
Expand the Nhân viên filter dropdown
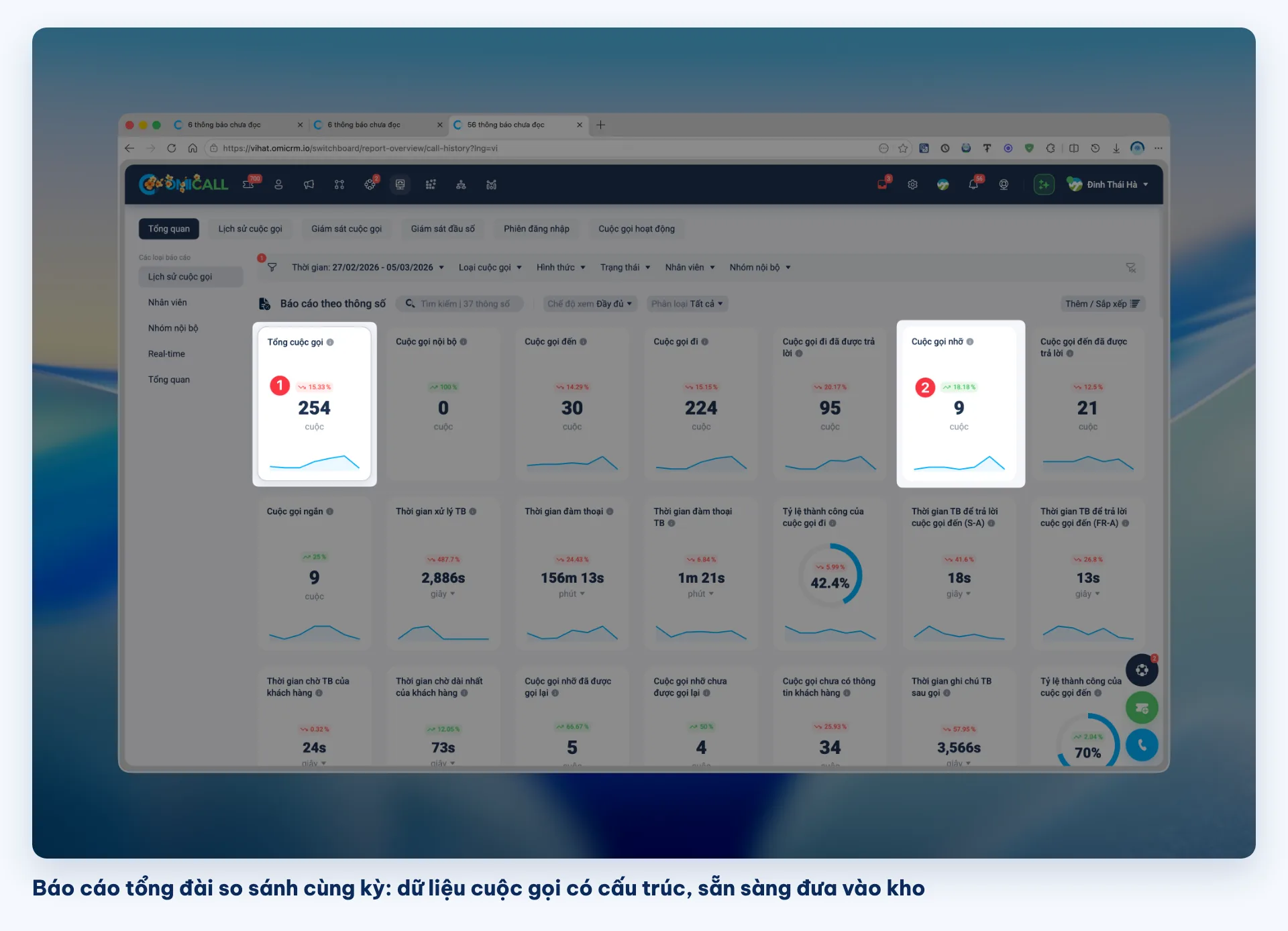[x=690, y=267]
